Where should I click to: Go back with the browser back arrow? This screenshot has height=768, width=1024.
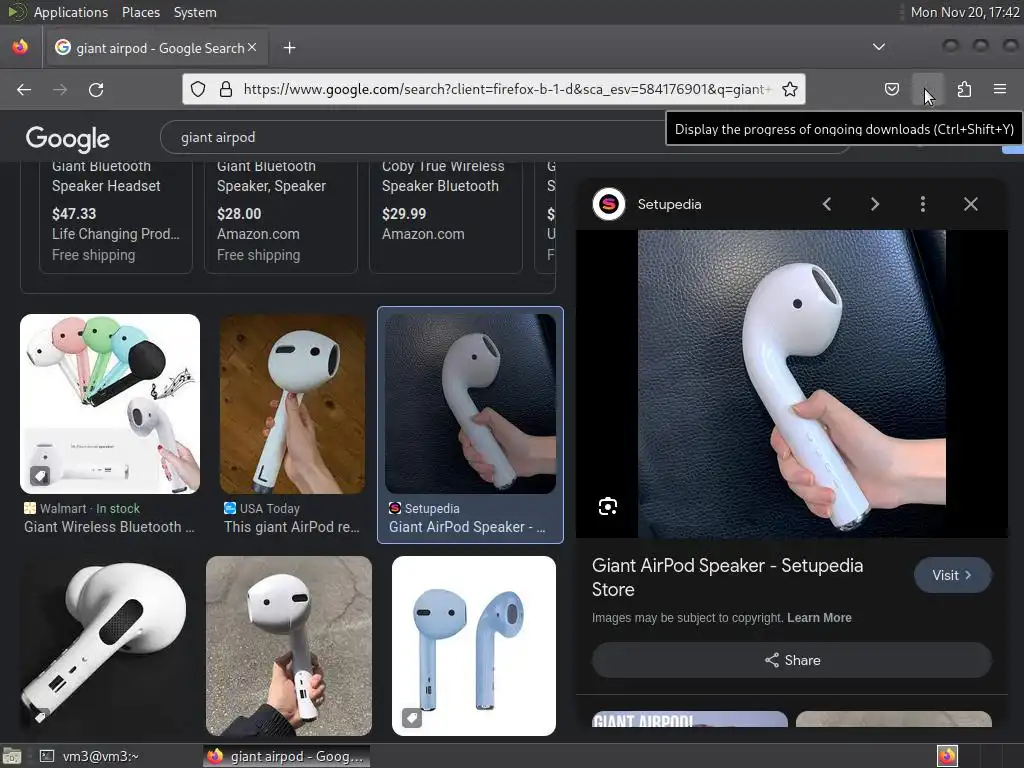click(24, 89)
